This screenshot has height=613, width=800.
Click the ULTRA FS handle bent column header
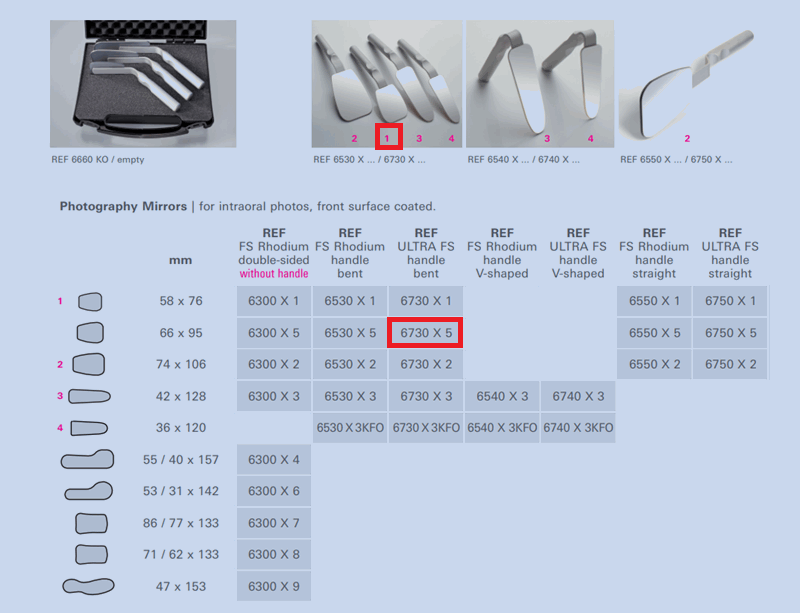pos(426,254)
